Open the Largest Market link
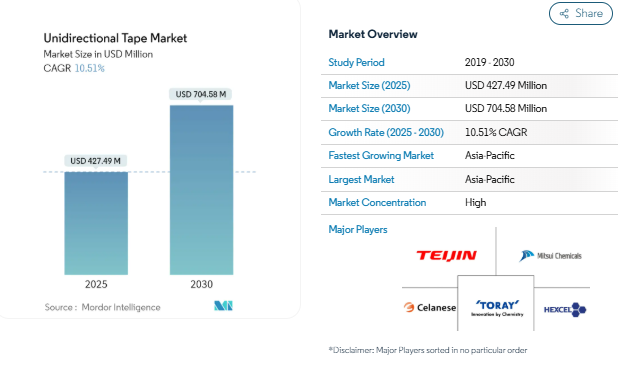 [361, 180]
